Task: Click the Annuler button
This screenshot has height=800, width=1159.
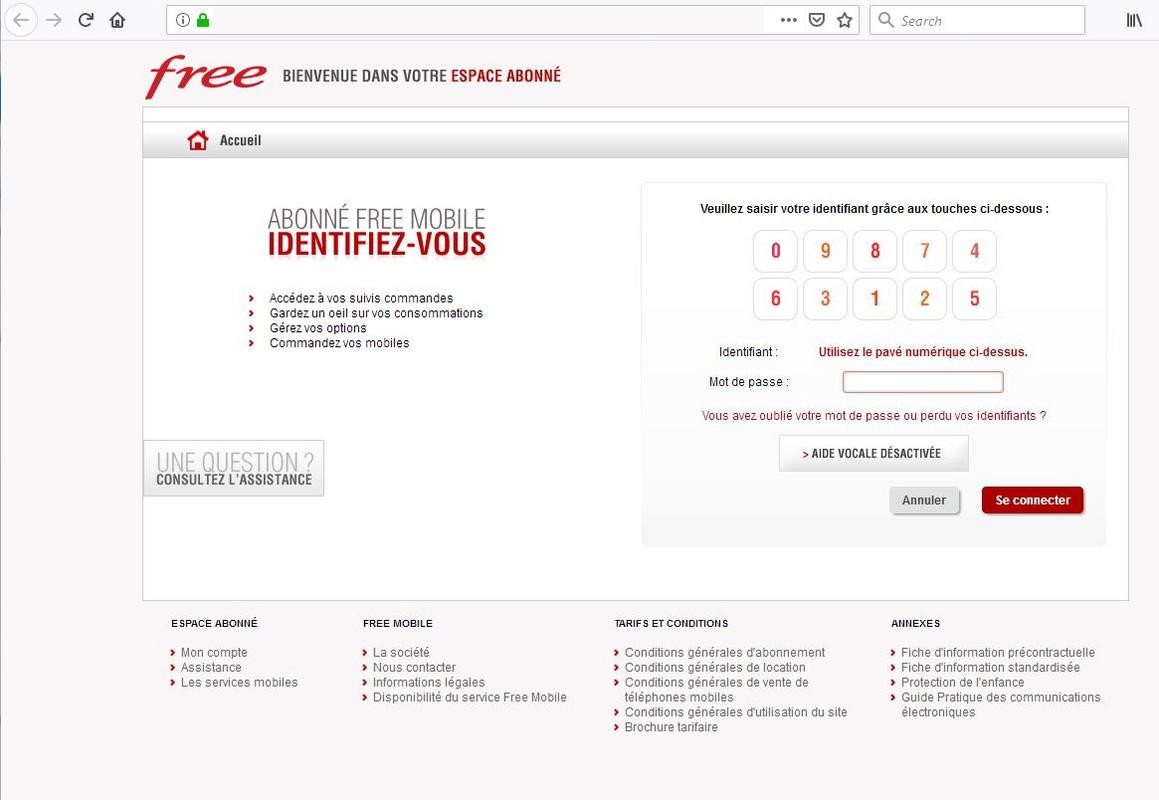Action: point(924,501)
